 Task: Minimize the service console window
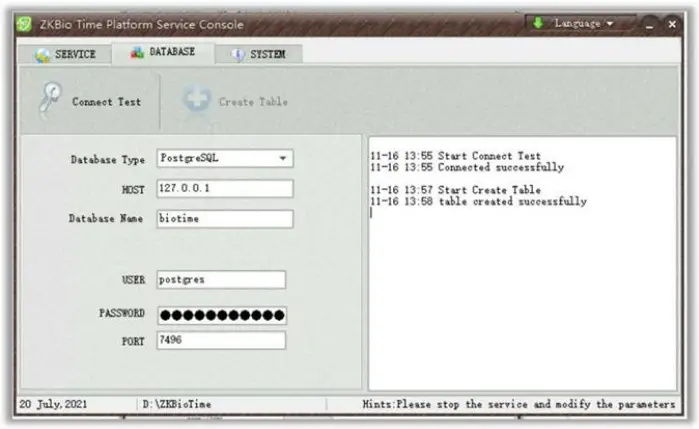tap(650, 25)
